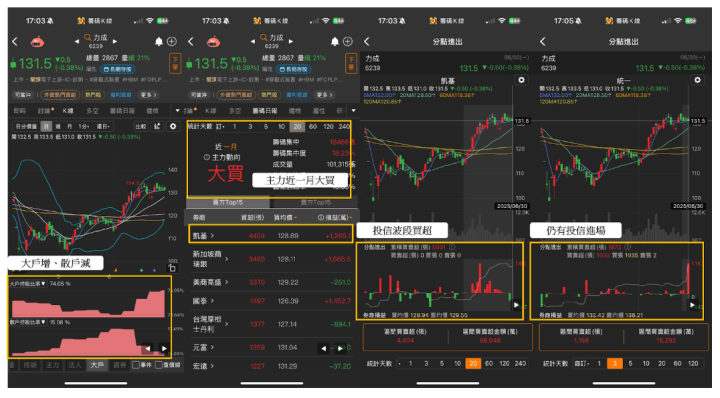Open bell alerts on the 籌碼日報 screen

point(335,42)
